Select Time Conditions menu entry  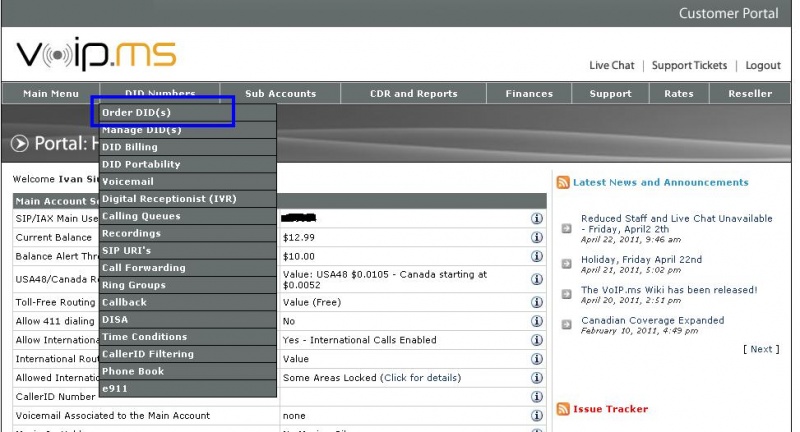pyautogui.click(x=188, y=337)
